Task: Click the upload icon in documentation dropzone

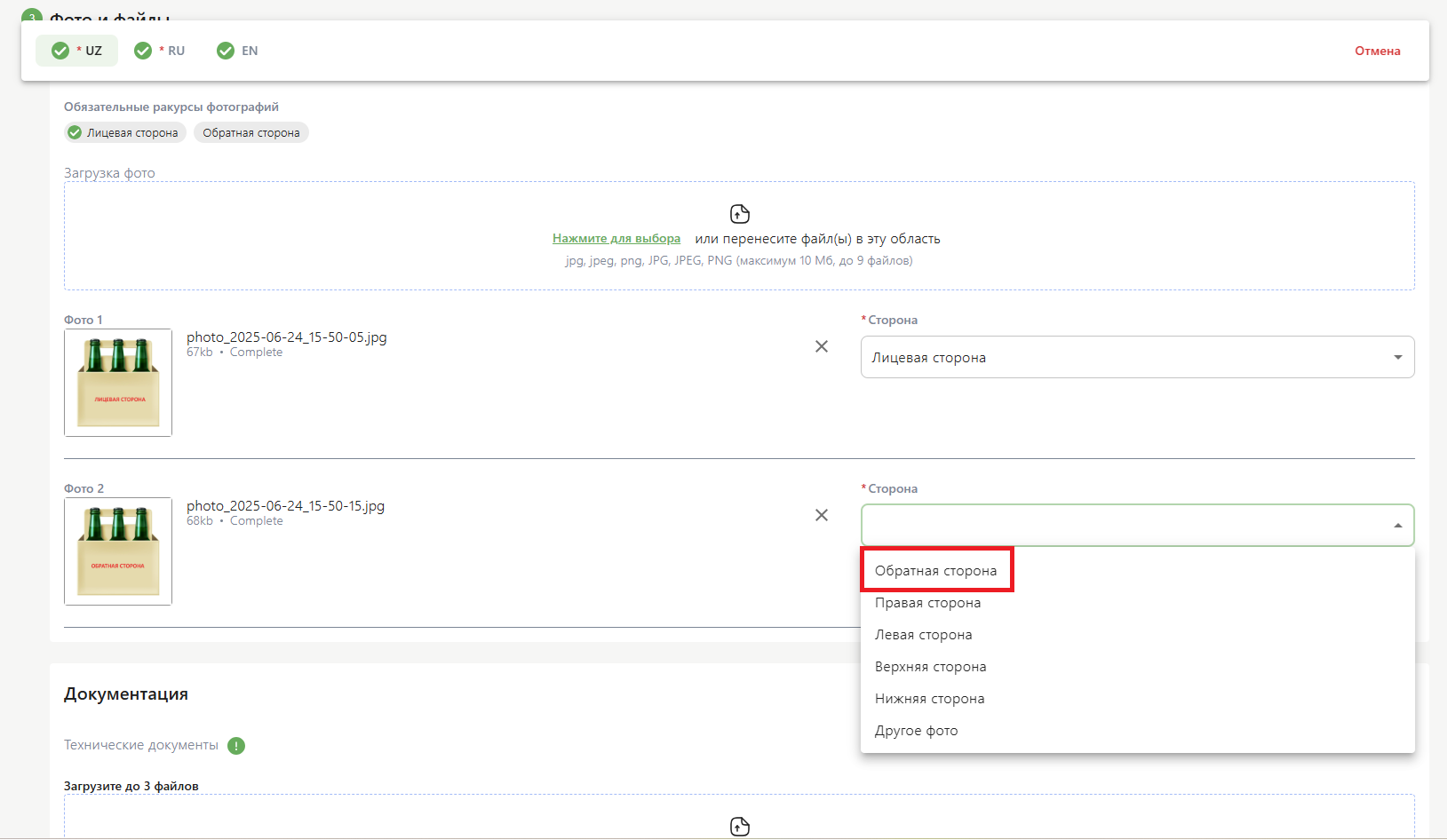Action: pos(739,827)
